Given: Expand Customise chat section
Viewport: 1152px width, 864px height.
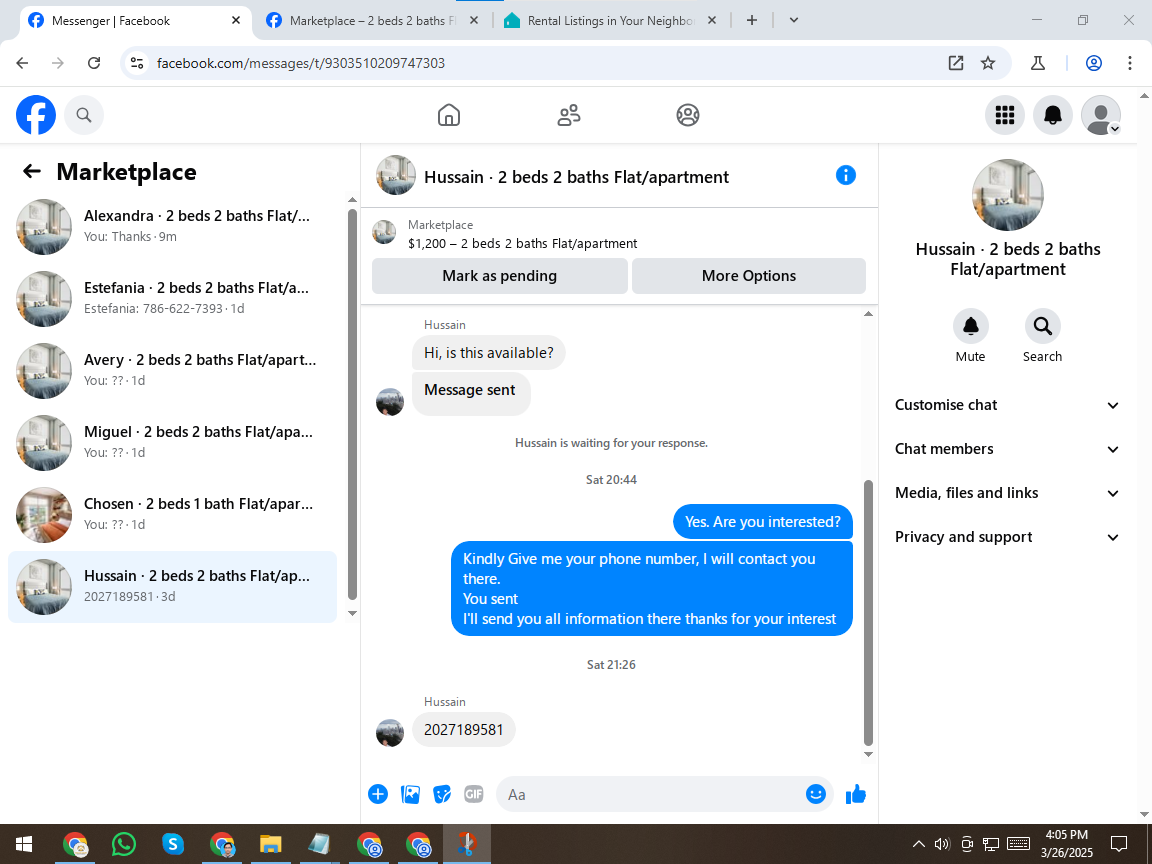Looking at the screenshot, I should coord(1007,405).
